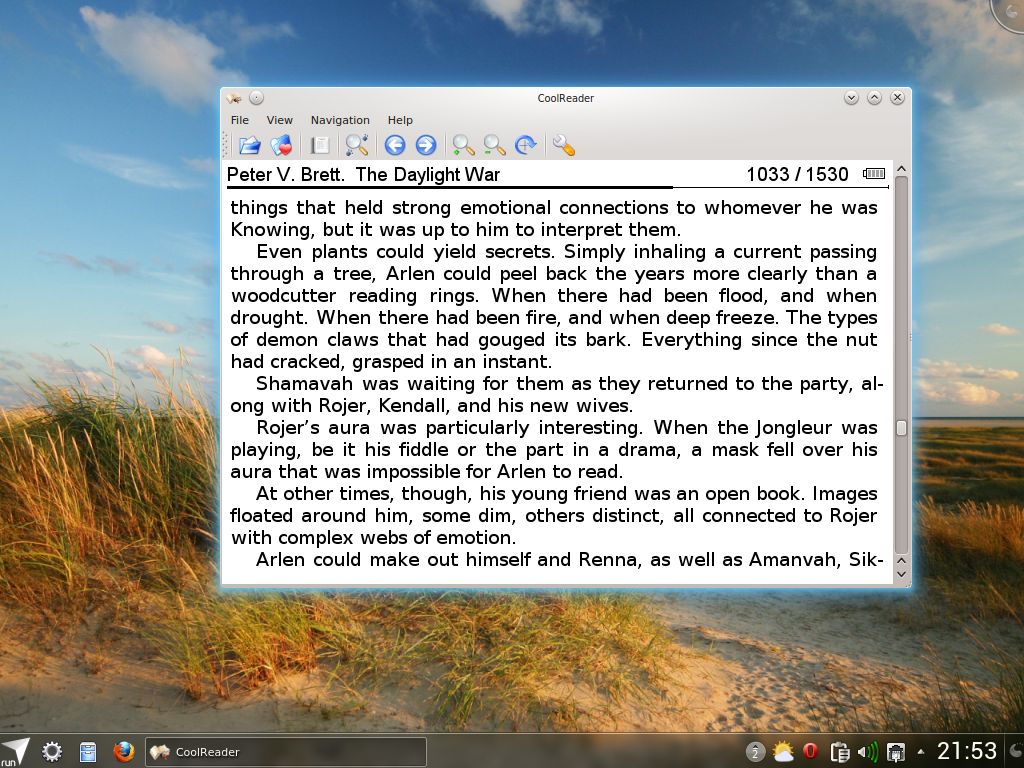Viewport: 1024px width, 768px height.
Task: Expand hidden system tray icons arrow
Action: [x=921, y=752]
